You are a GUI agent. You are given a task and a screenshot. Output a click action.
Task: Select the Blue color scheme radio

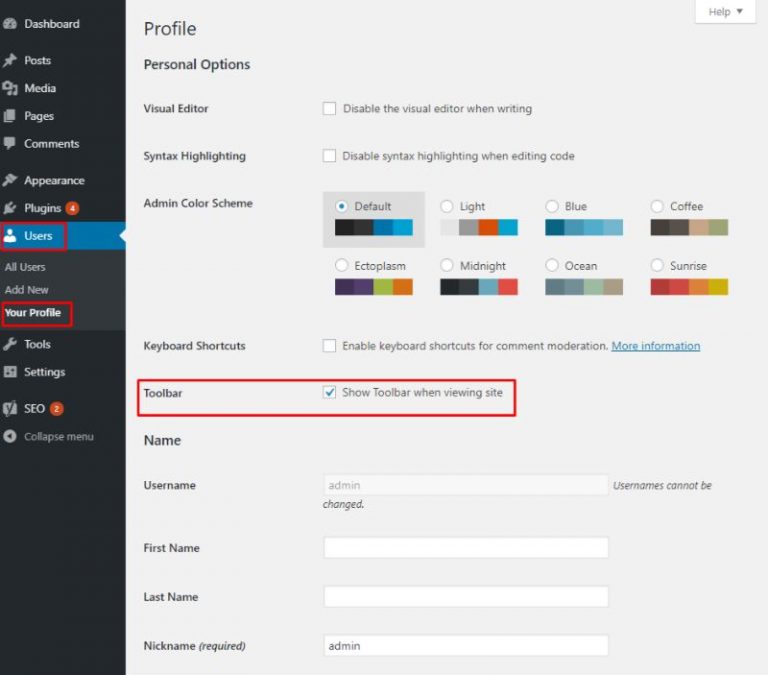(x=552, y=206)
